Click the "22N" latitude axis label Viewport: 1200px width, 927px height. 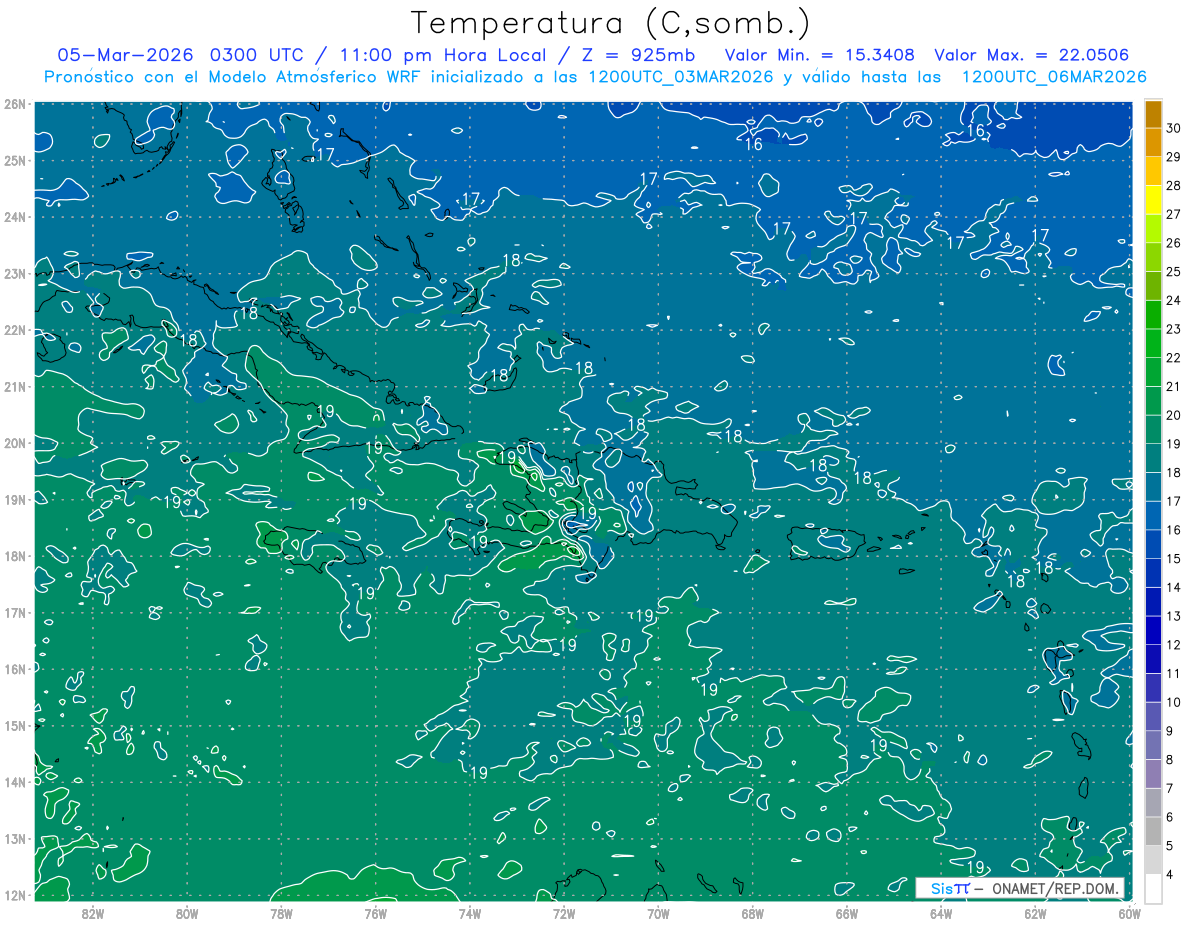15,330
